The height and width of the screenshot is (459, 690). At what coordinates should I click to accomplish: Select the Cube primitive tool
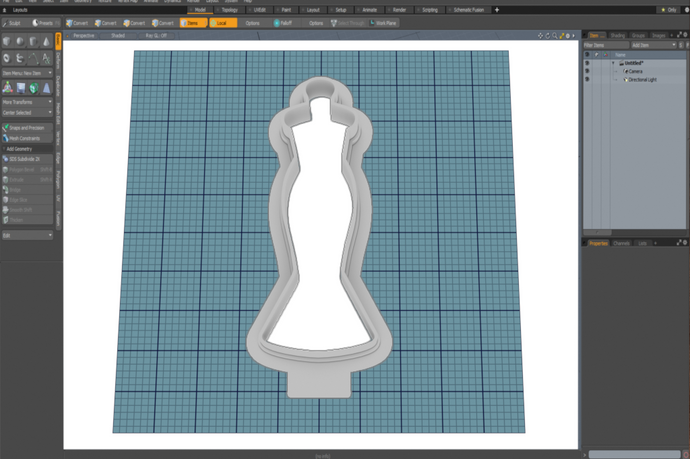7,41
